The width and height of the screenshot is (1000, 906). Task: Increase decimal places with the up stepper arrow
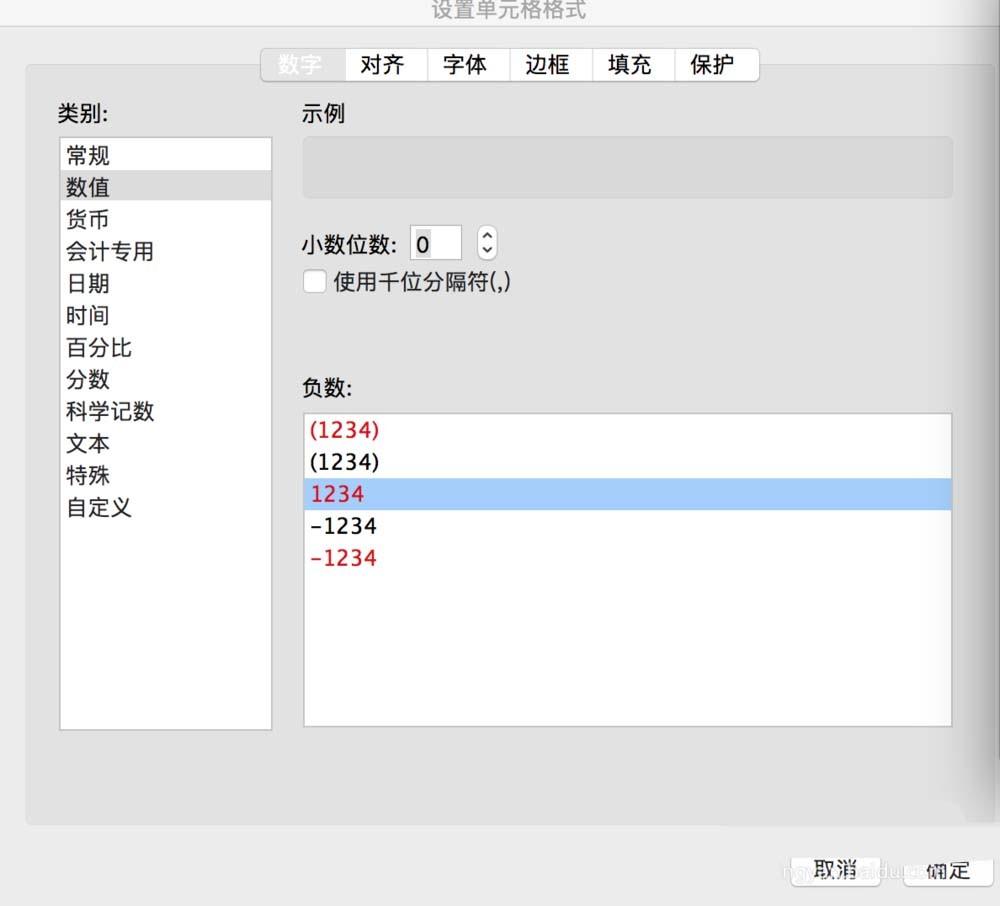[x=486, y=236]
